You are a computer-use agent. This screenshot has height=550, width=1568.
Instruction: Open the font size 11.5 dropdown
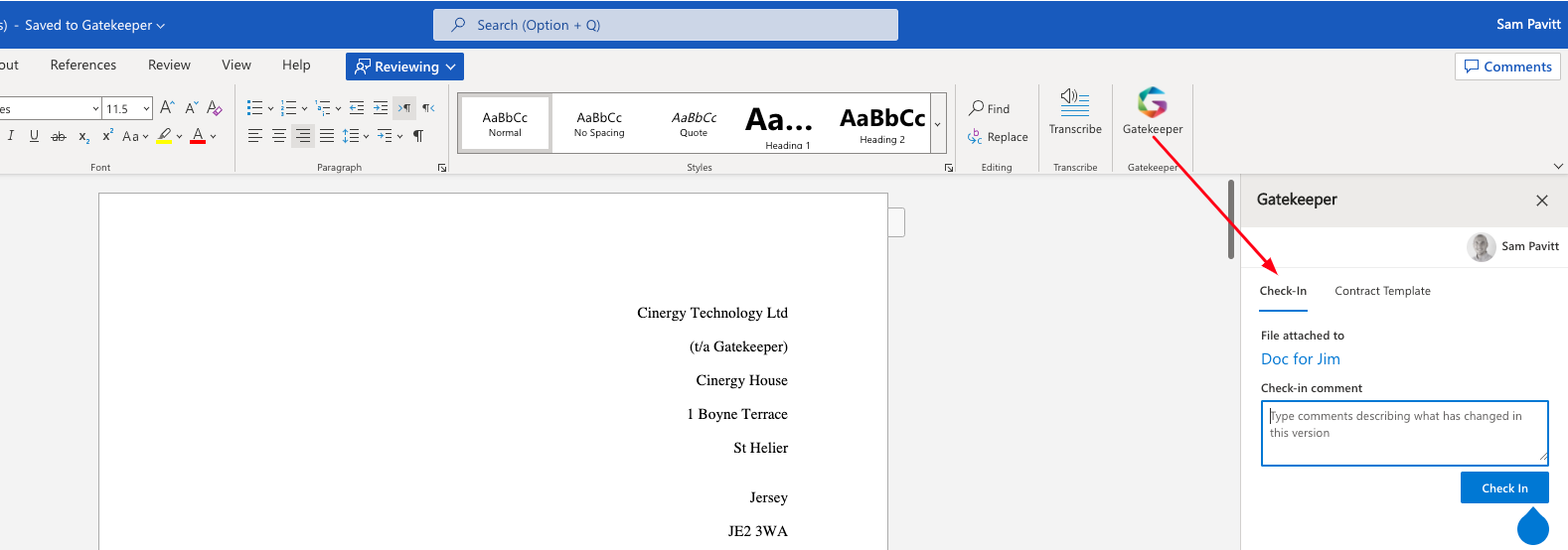pos(147,108)
